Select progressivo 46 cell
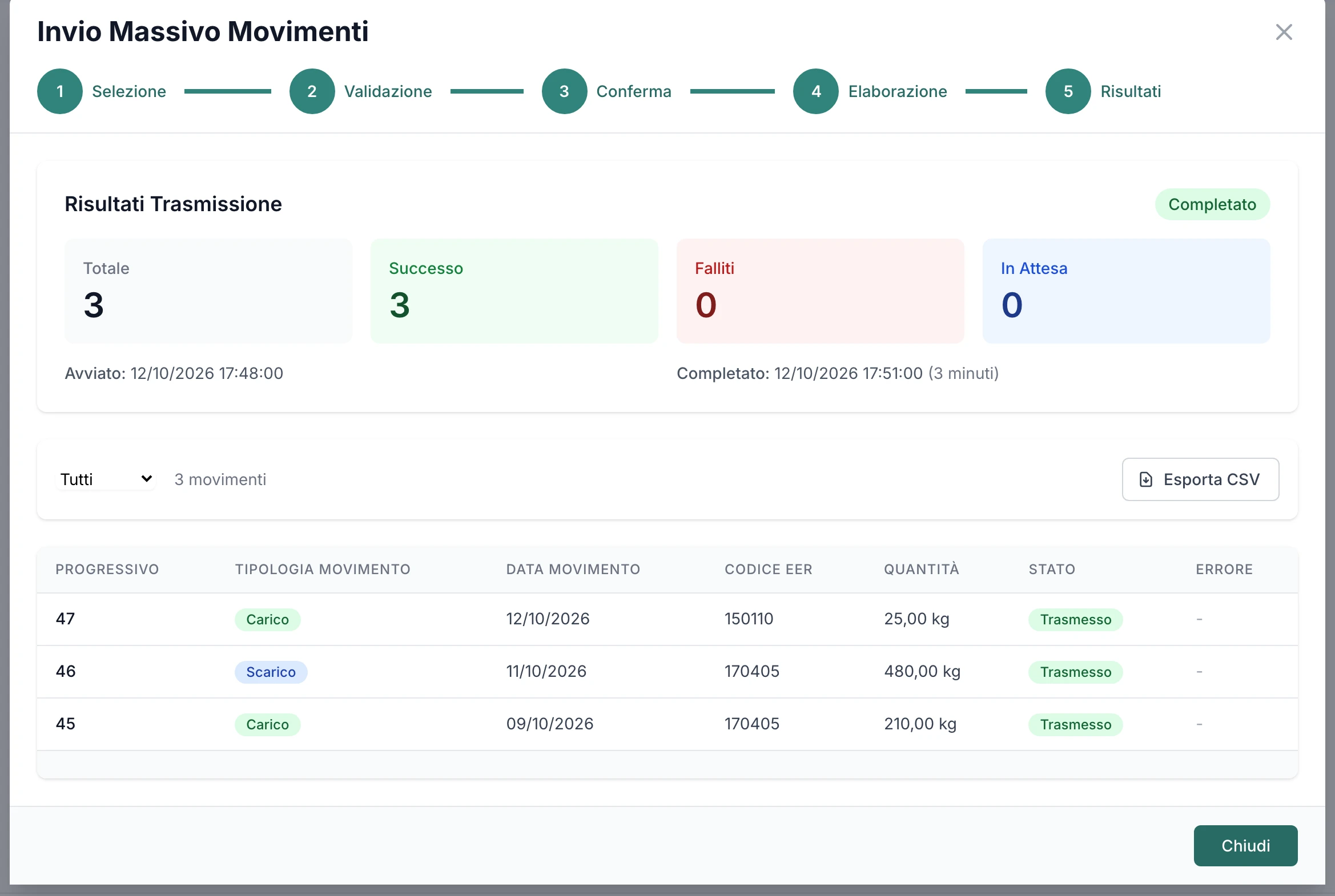1335x896 pixels. [66, 671]
